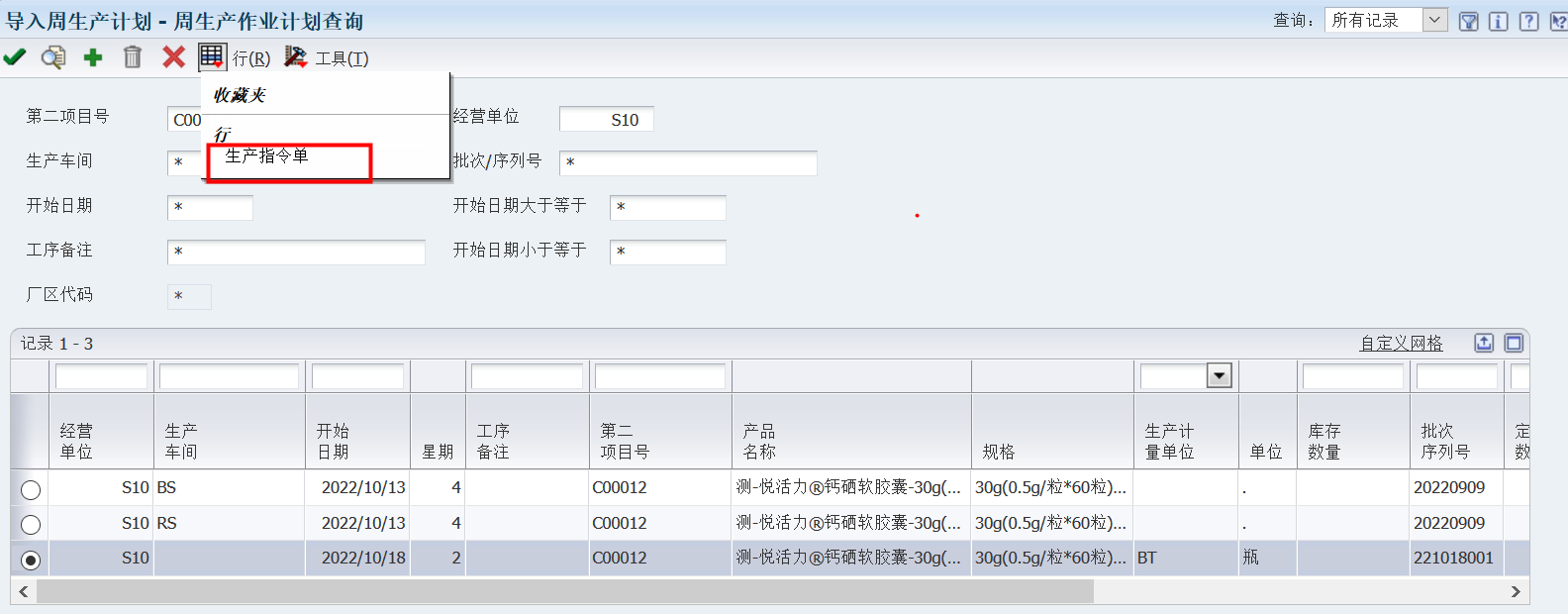Screen dimensions: 1568x614
Task: Expand the 查询 所有记录 dropdown
Action: 1434,20
